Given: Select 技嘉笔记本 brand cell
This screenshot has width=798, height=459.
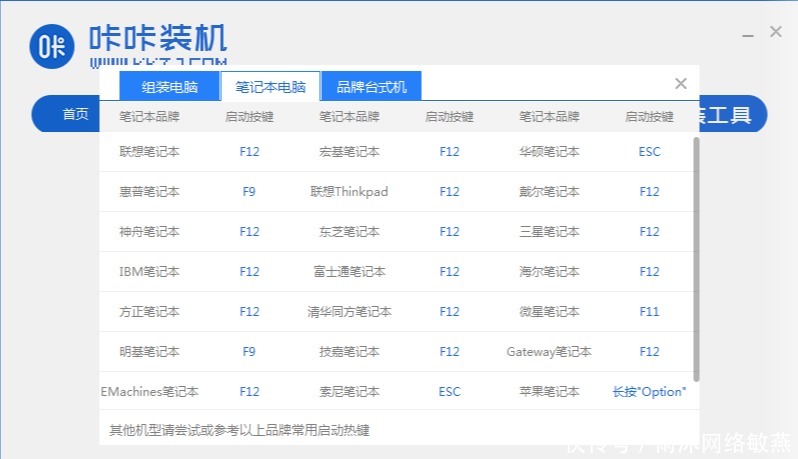Looking at the screenshot, I should (x=349, y=351).
